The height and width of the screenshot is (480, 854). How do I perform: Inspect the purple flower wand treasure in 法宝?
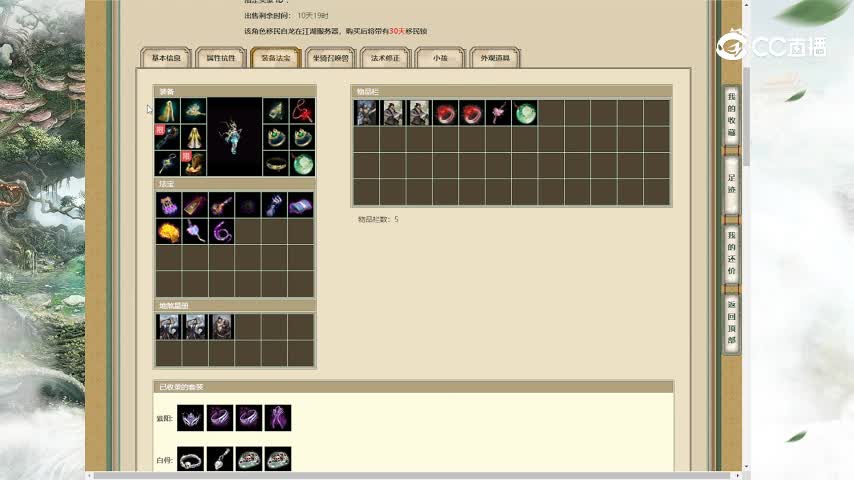[195, 232]
